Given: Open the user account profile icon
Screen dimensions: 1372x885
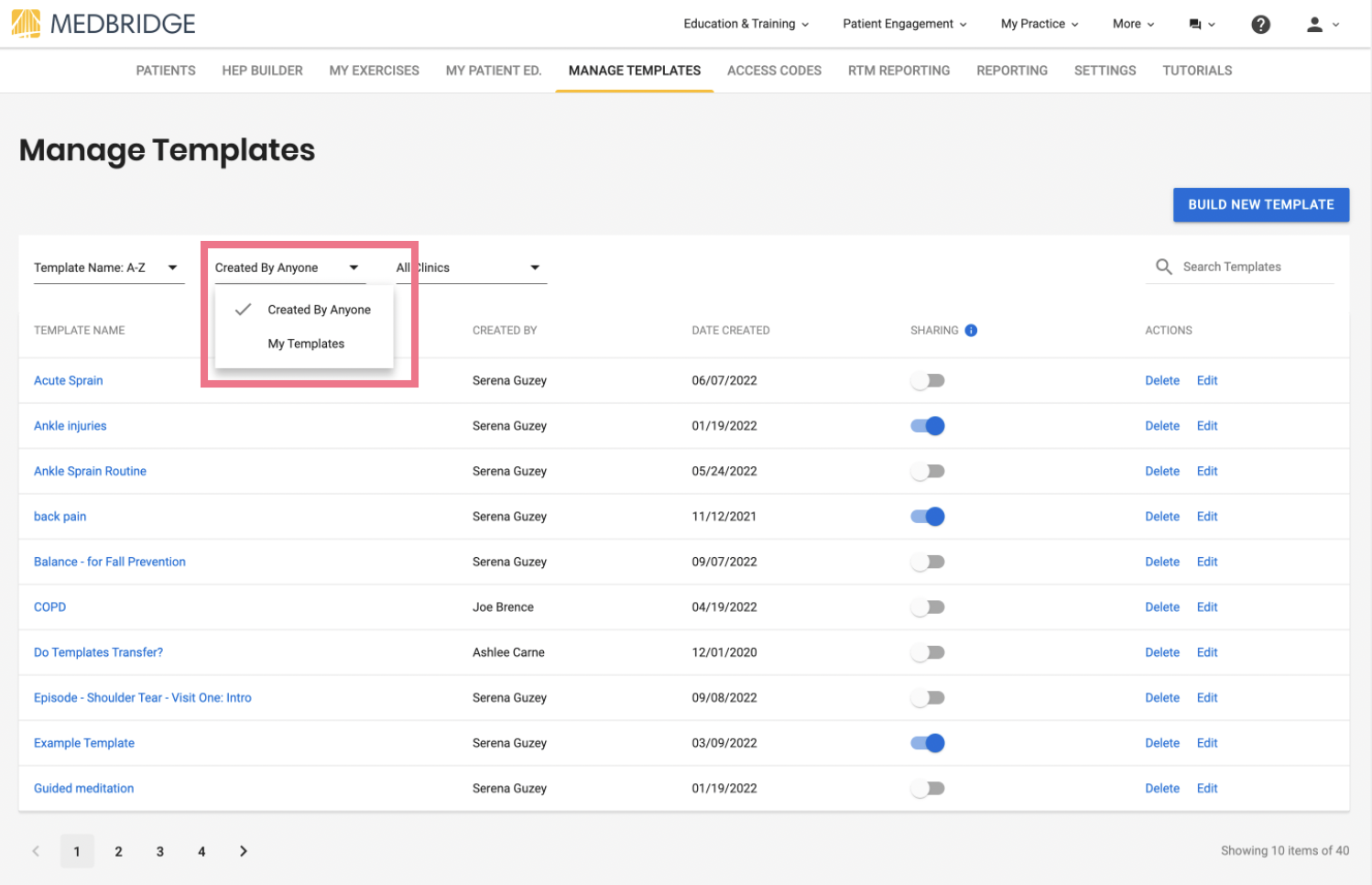Looking at the screenshot, I should coord(1314,25).
